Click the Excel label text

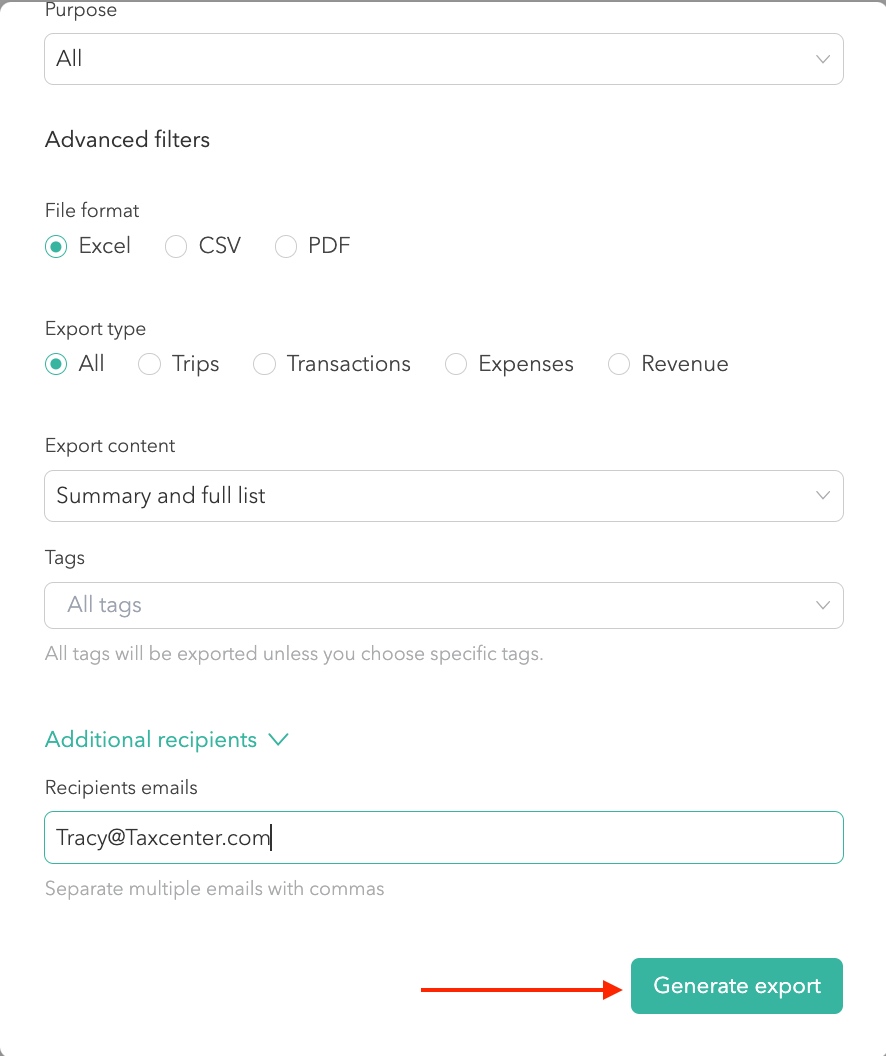tap(105, 246)
